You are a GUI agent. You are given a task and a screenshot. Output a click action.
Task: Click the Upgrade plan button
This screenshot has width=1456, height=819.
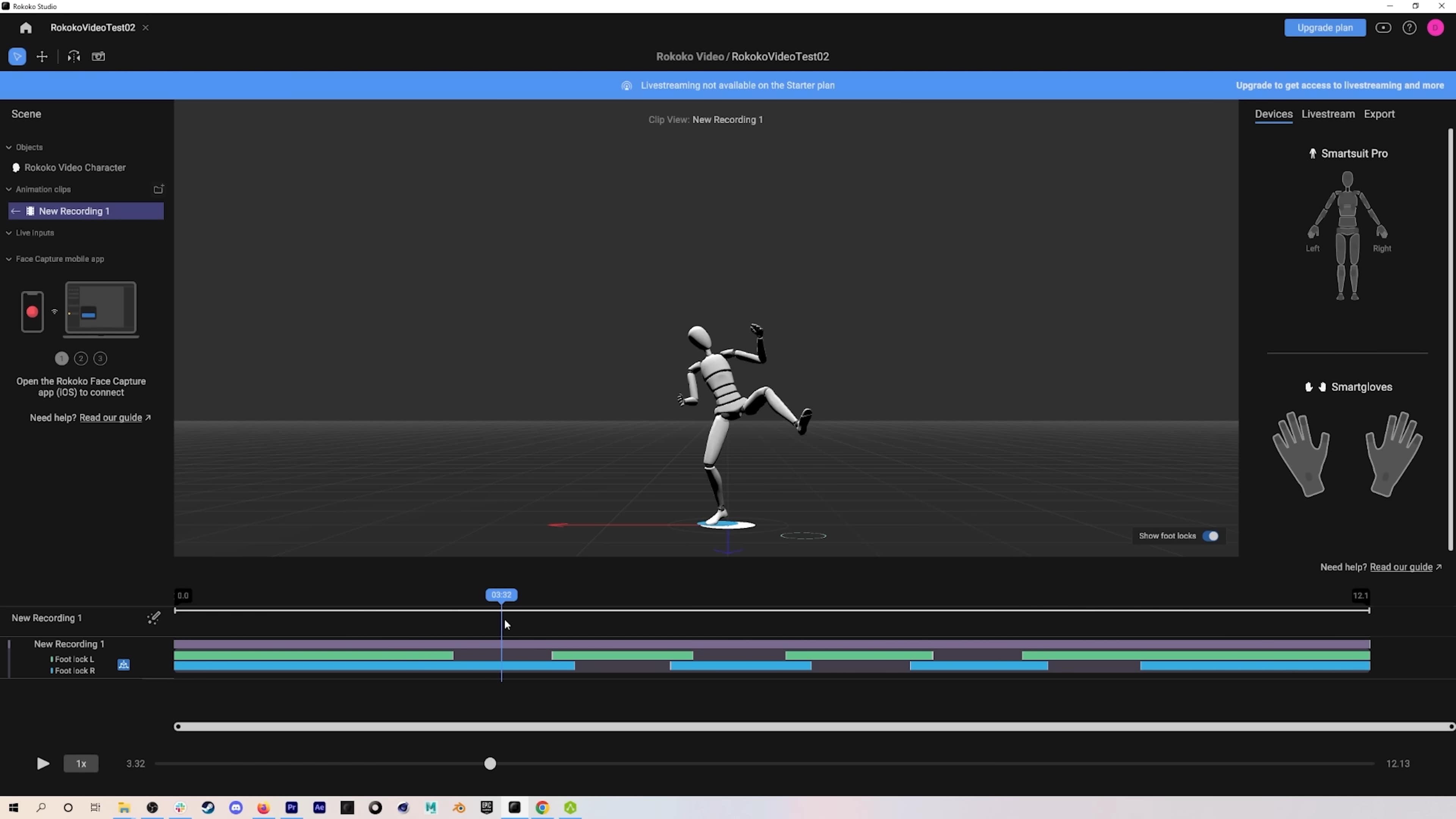click(x=1325, y=27)
